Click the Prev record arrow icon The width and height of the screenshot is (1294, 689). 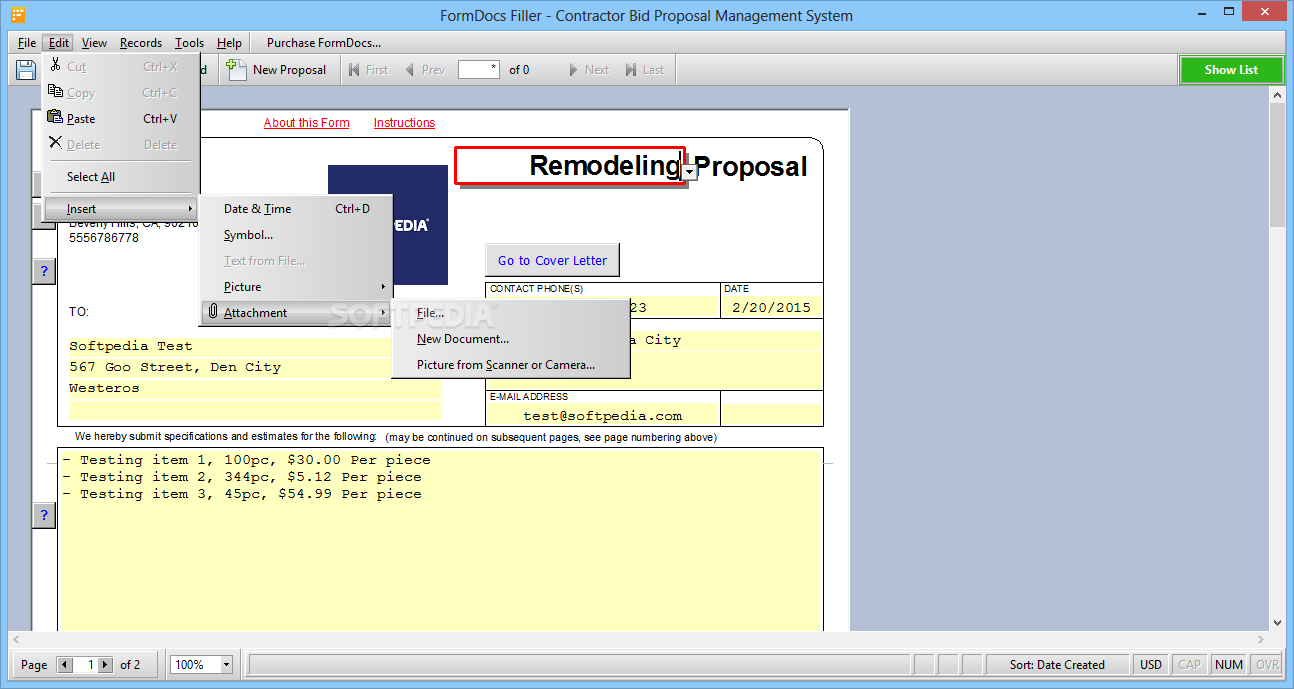(x=409, y=70)
